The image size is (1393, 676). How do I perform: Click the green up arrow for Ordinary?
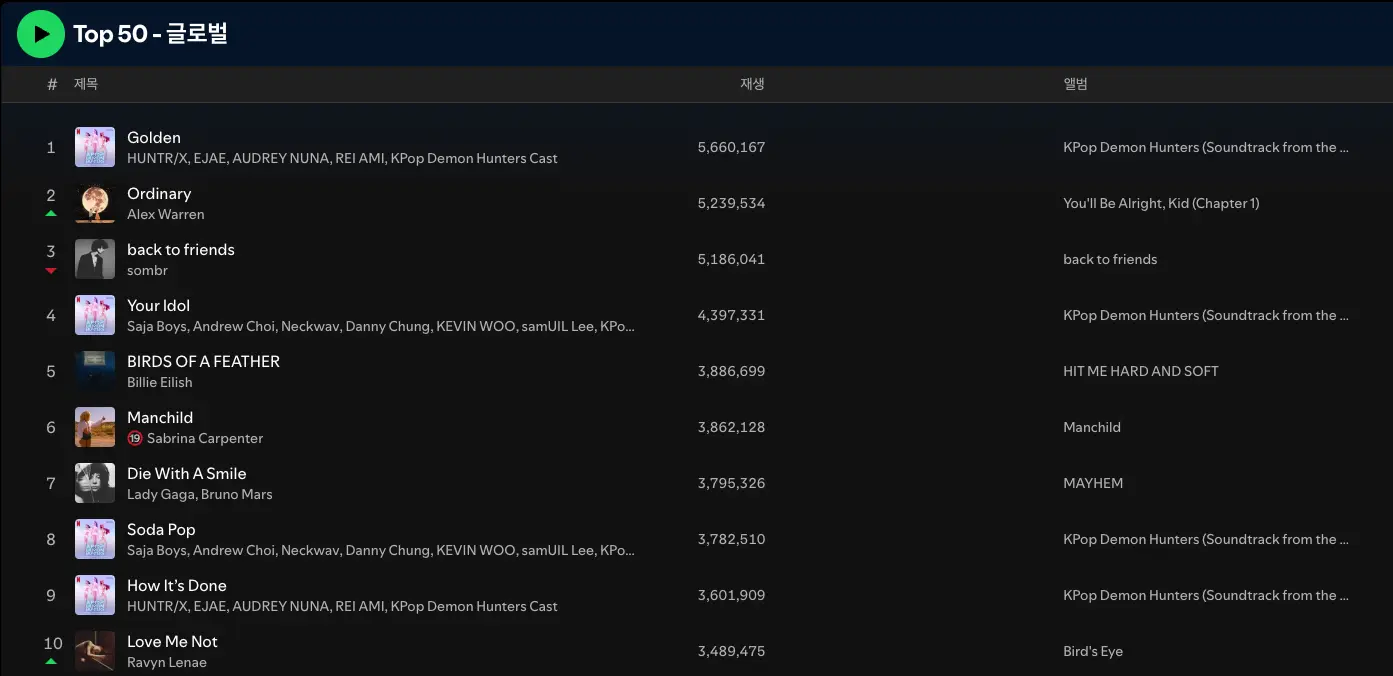click(51, 214)
